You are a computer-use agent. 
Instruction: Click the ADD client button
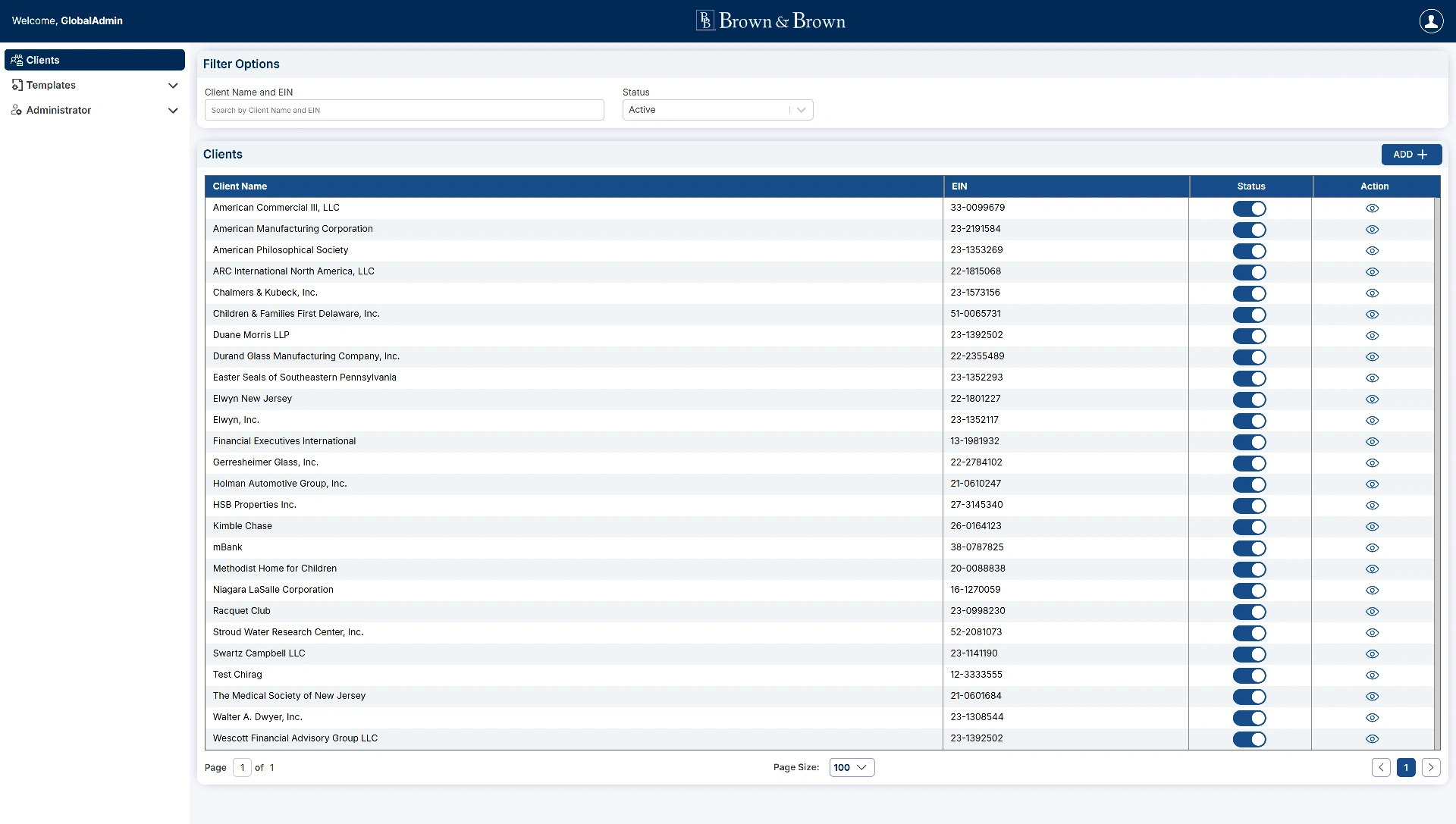coord(1410,155)
